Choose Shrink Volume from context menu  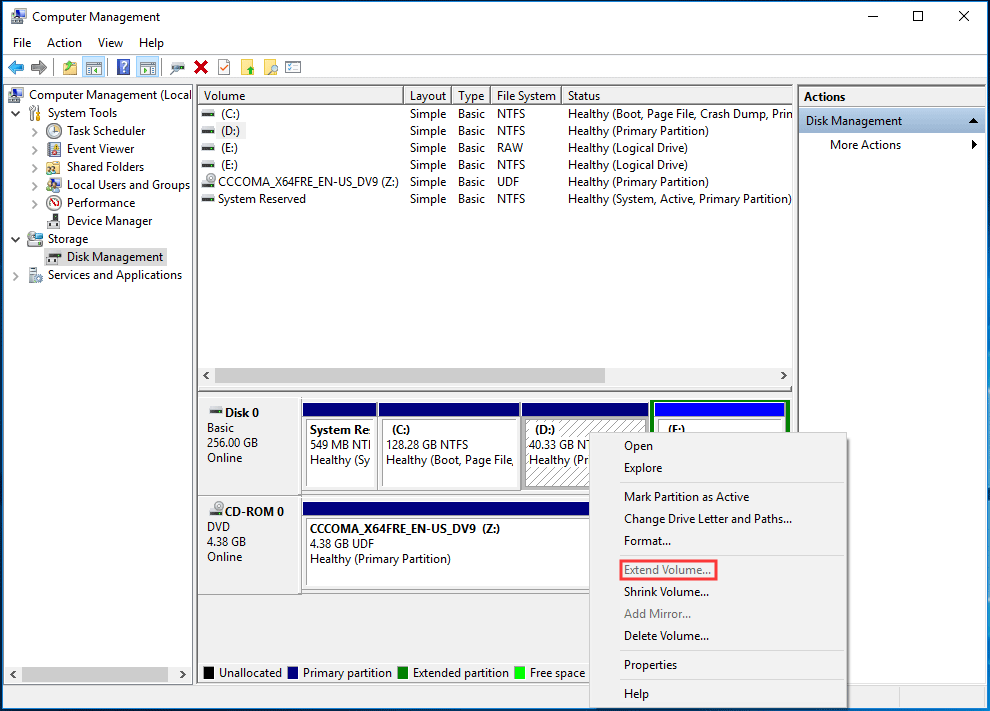666,592
